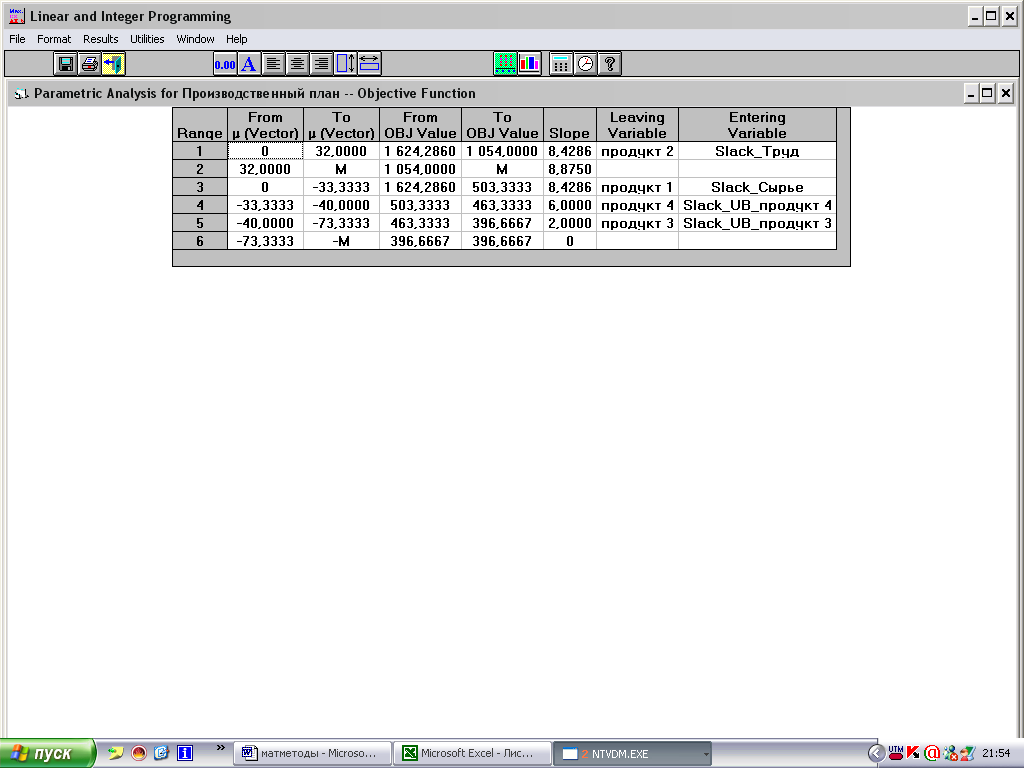
Task: Click the -M cell in row 6
Action: pyautogui.click(x=341, y=241)
